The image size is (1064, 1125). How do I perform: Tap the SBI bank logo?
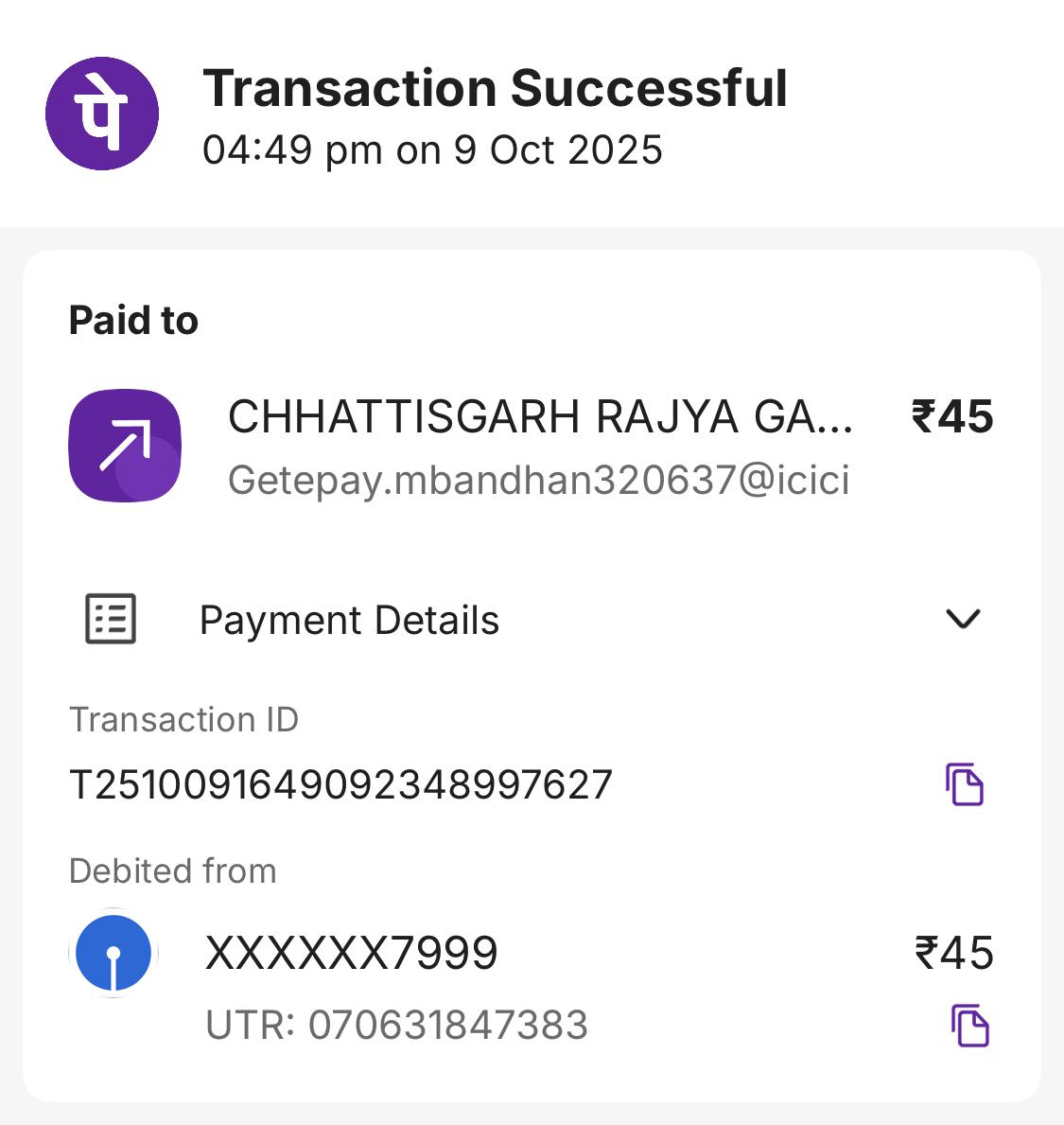[113, 953]
